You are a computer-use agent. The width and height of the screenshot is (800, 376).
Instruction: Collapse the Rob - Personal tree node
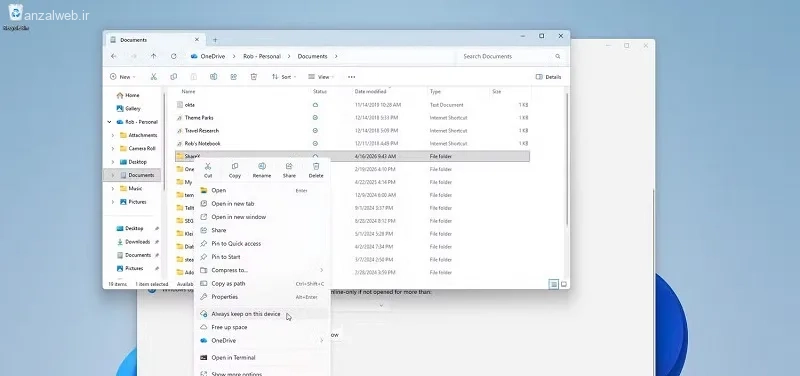[109, 122]
